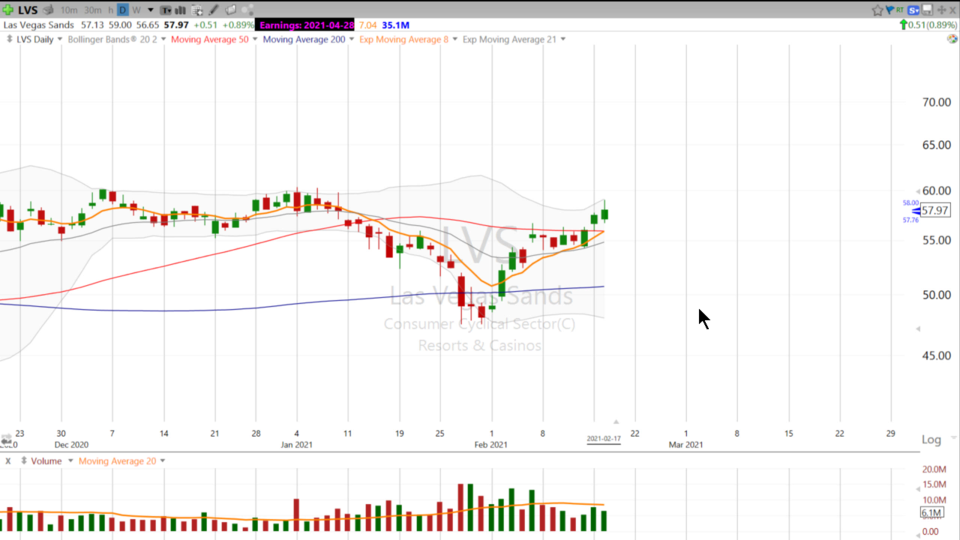Click the add note icon
This screenshot has width=960, height=540.
point(197,10)
